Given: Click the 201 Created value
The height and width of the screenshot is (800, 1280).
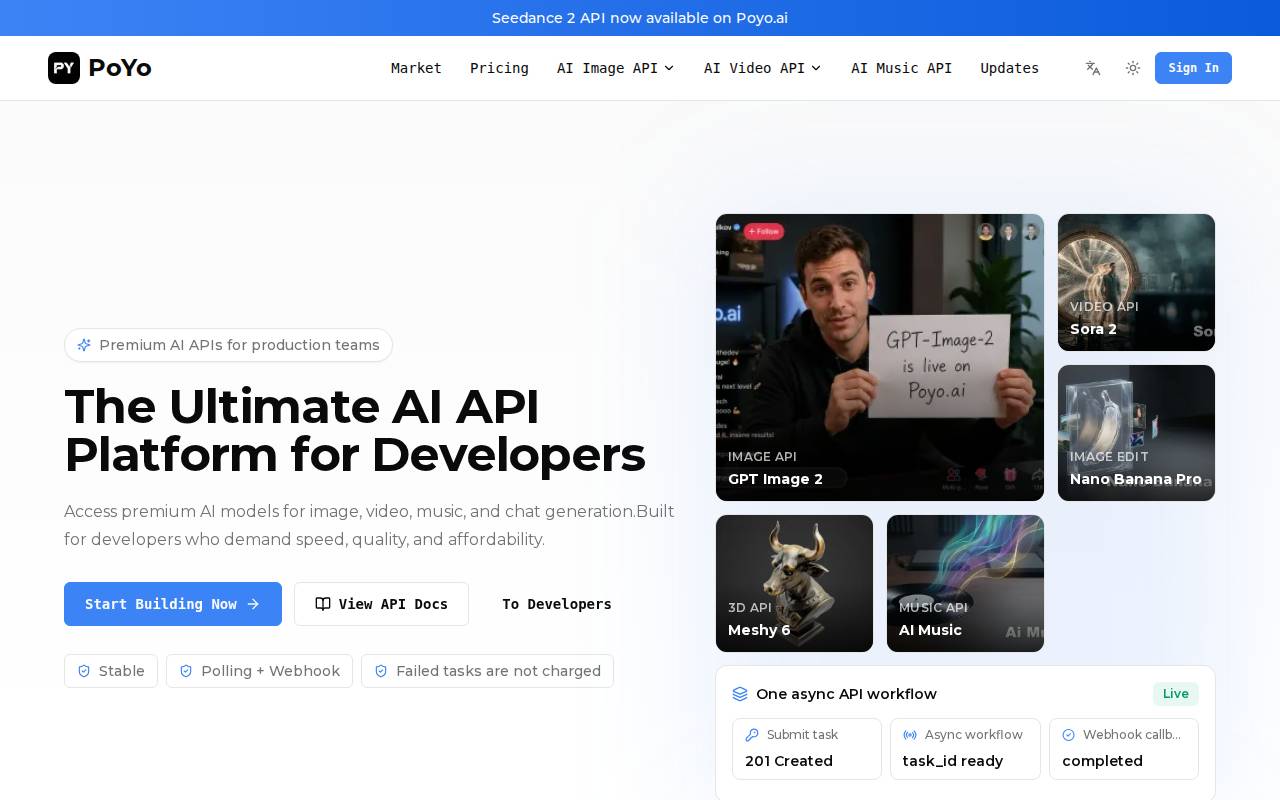Looking at the screenshot, I should 789,761.
